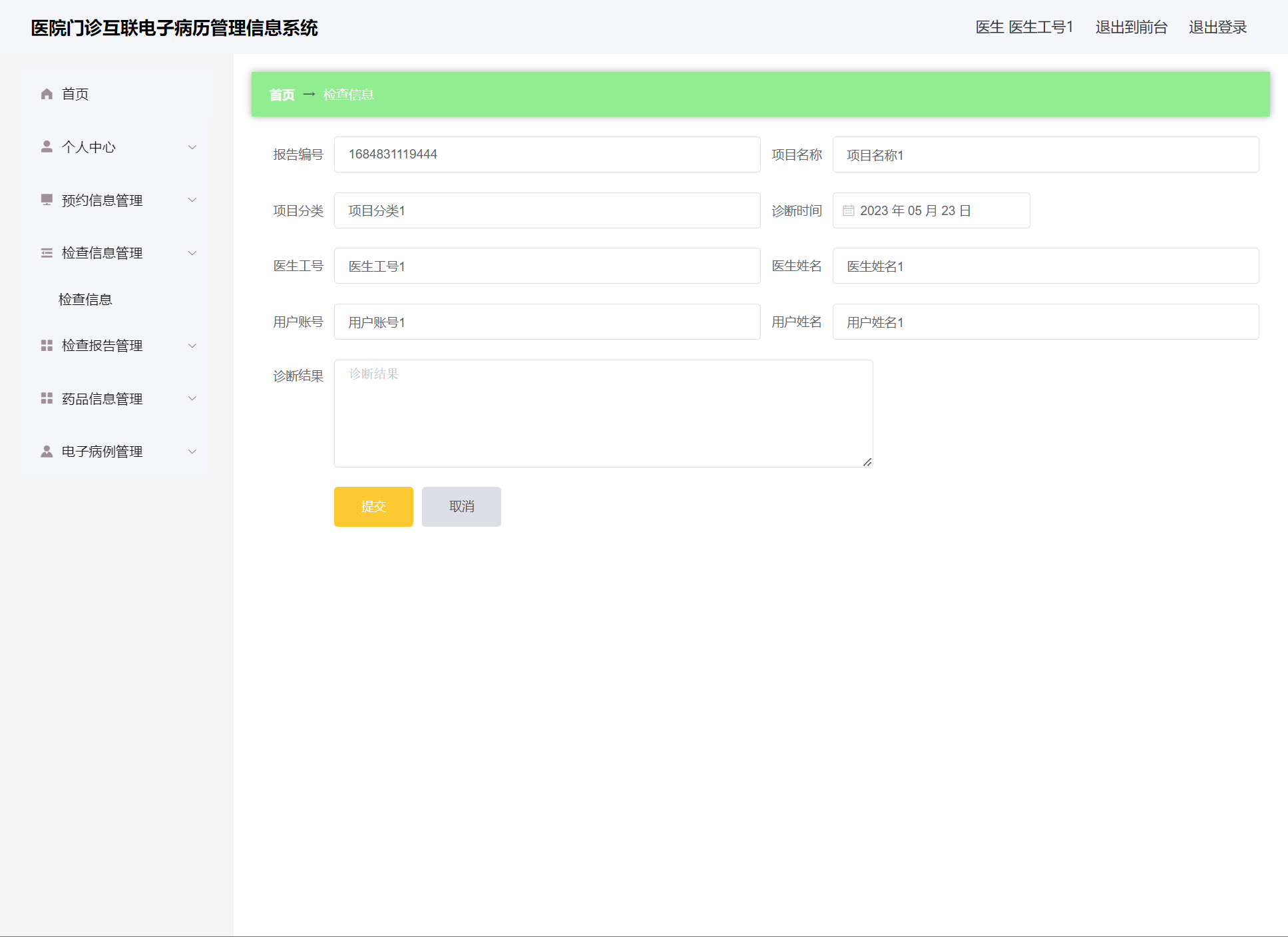Click the user icon for 电子病例管理
1288x937 pixels.
(47, 452)
